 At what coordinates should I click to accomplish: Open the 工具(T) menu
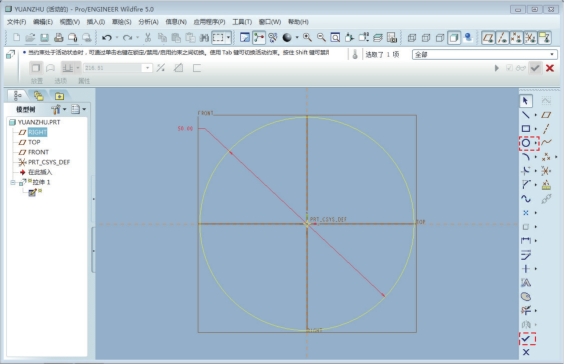242,22
